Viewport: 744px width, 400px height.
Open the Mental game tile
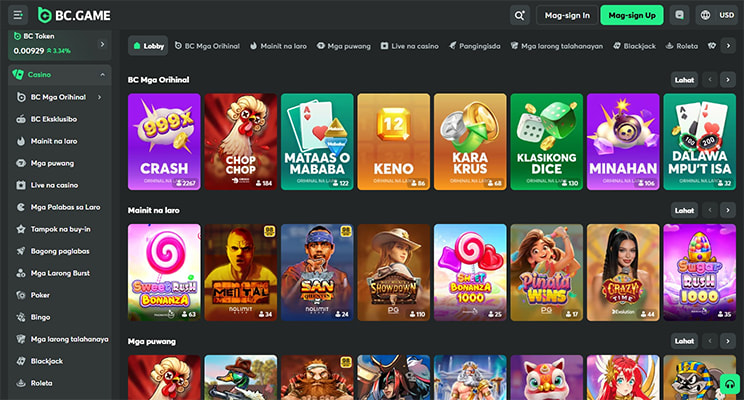pos(241,272)
